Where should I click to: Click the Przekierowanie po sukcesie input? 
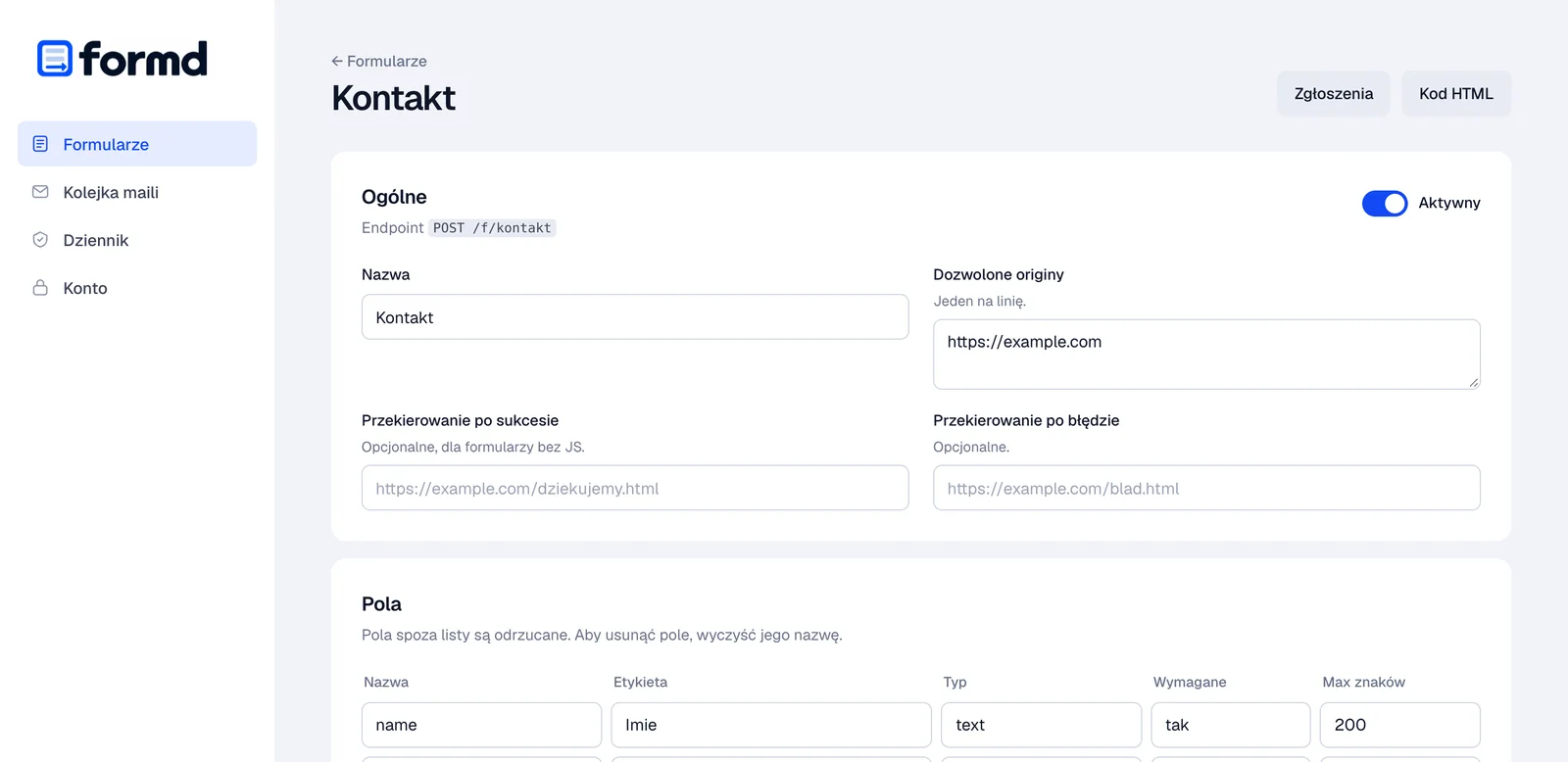[x=635, y=488]
